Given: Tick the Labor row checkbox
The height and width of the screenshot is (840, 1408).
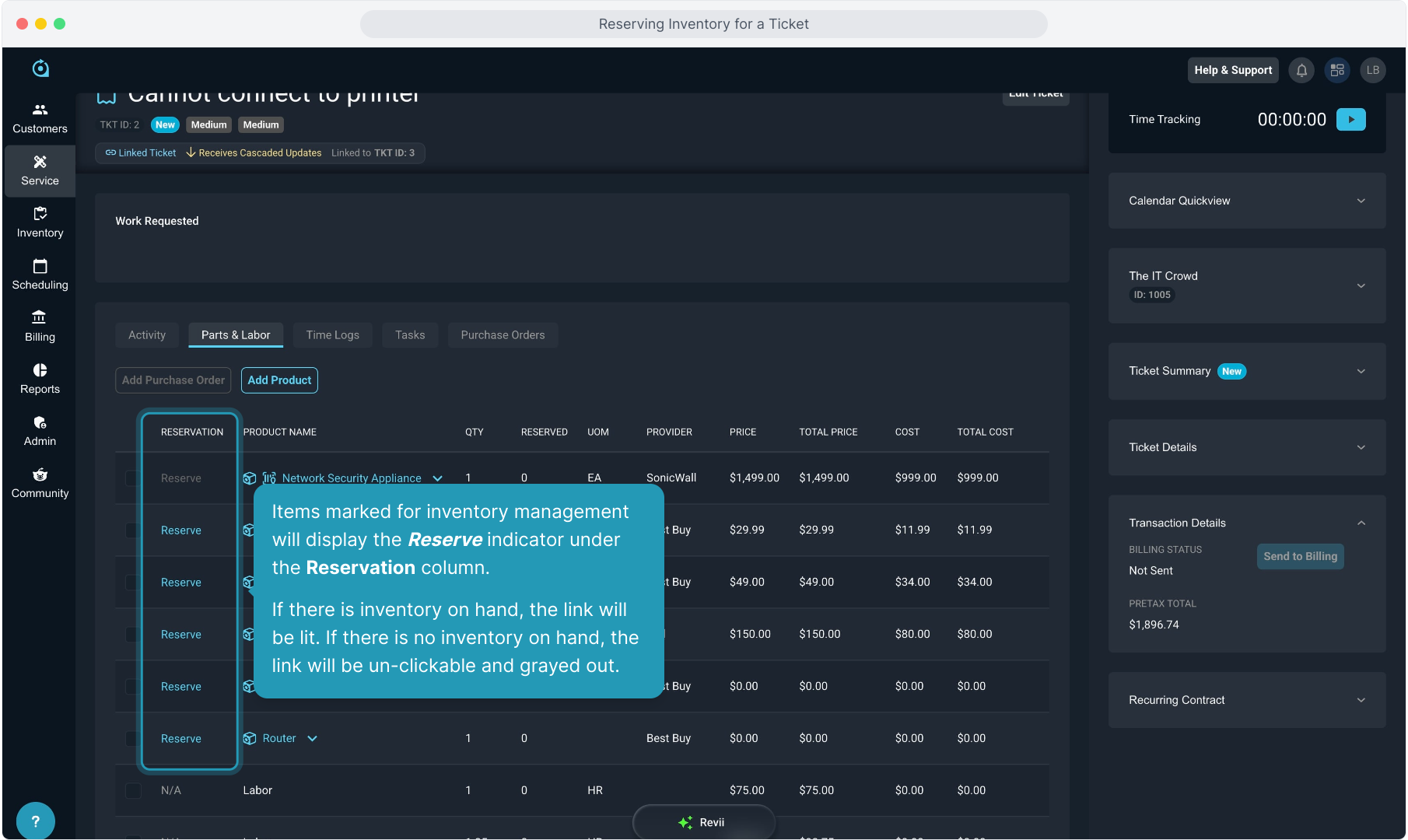Looking at the screenshot, I should point(132,791).
